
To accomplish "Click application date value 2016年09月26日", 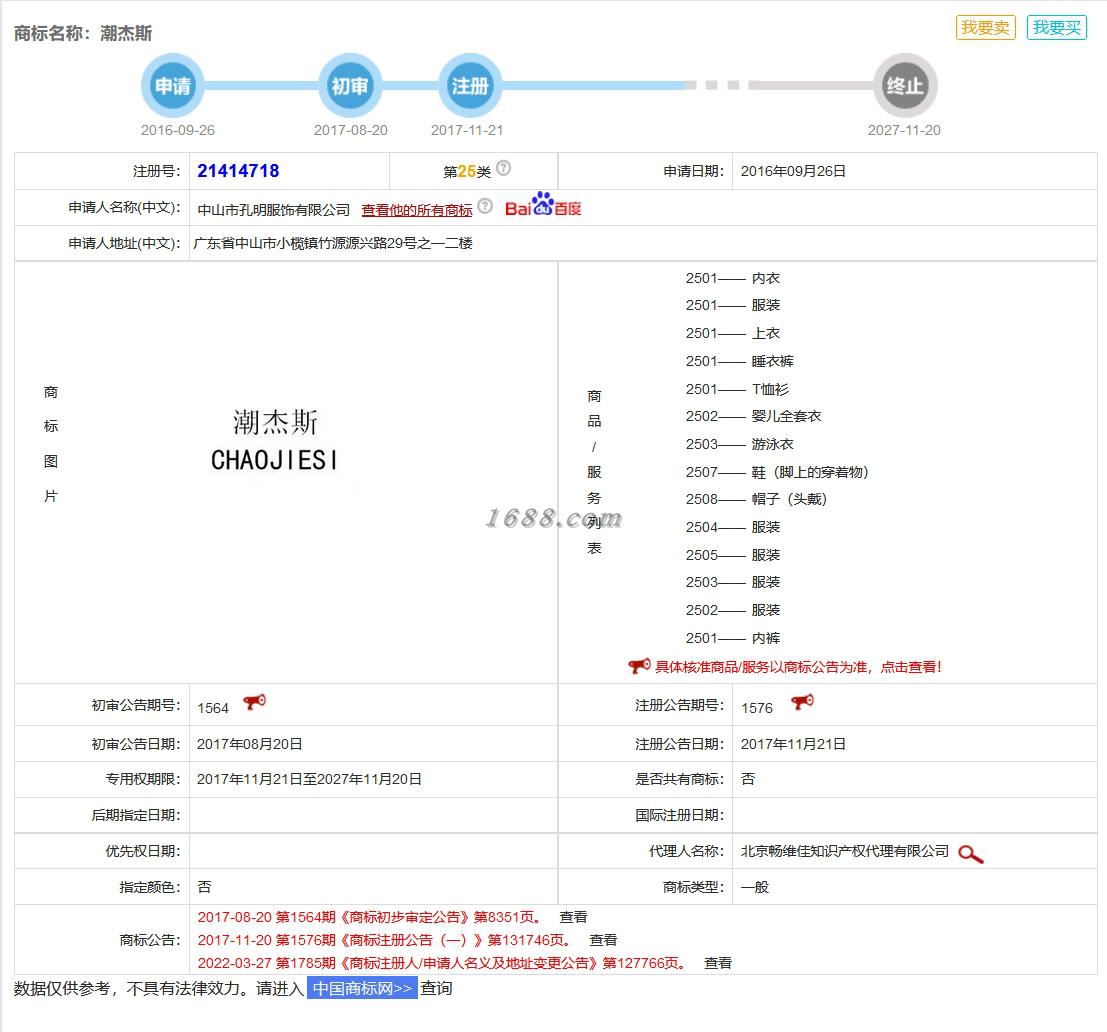I will click(793, 172).
